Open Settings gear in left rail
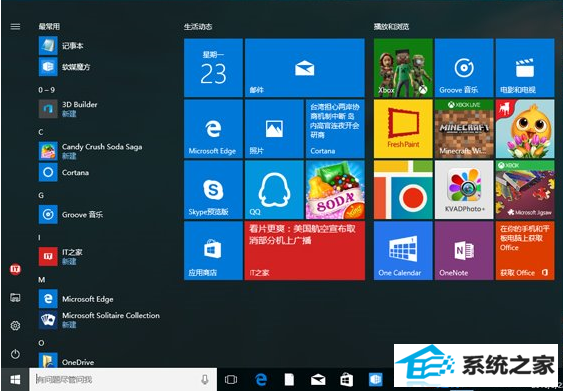This screenshot has width=563, height=392. (x=15, y=326)
